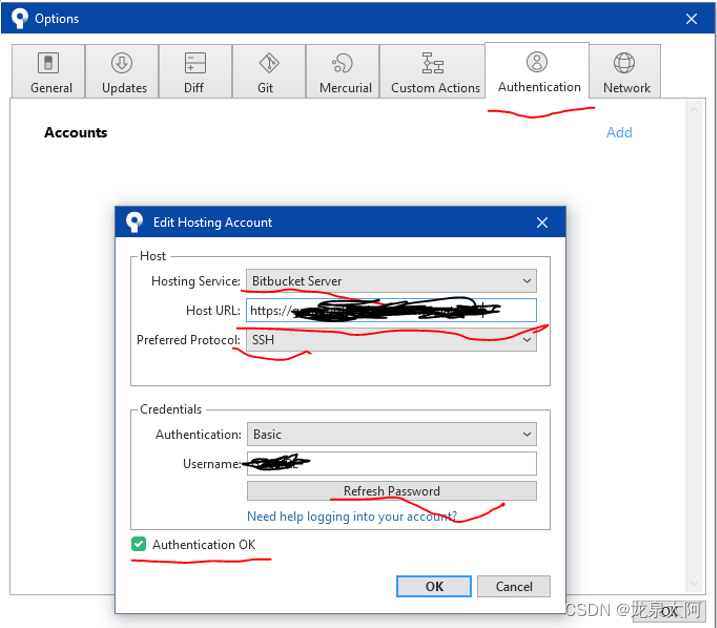The image size is (717, 628).
Task: Select the Git tab
Action: point(269,71)
